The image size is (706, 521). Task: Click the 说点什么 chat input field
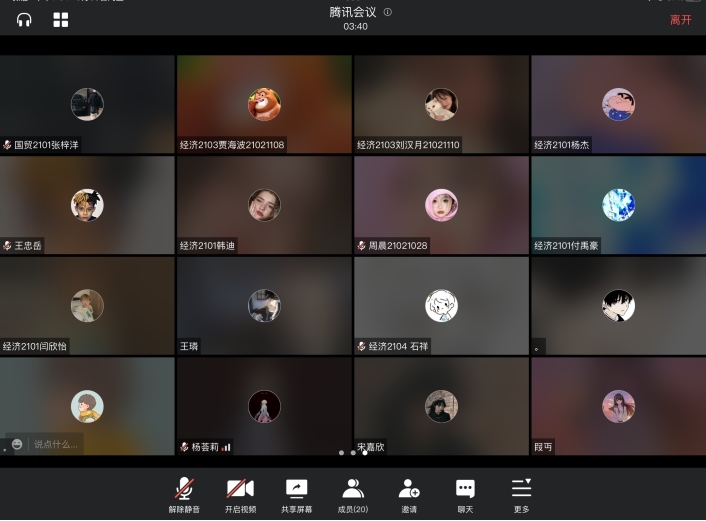[x=56, y=444]
